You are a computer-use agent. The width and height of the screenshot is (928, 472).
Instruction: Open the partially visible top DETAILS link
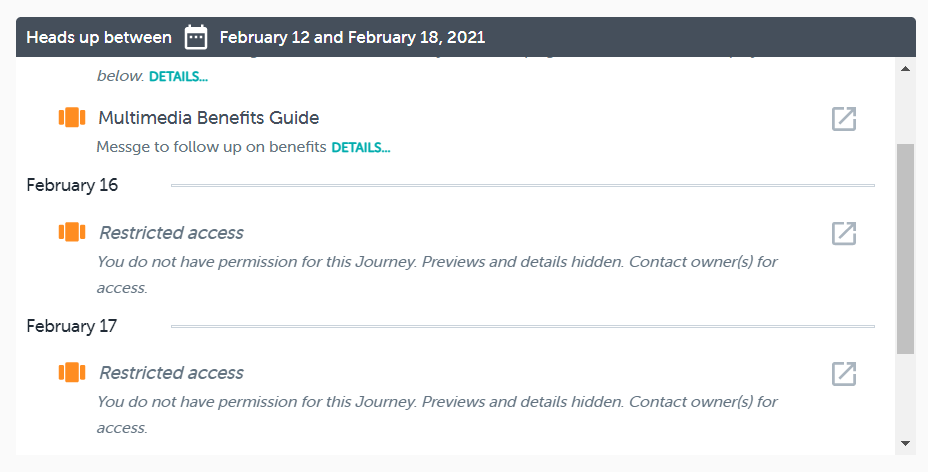(x=178, y=76)
